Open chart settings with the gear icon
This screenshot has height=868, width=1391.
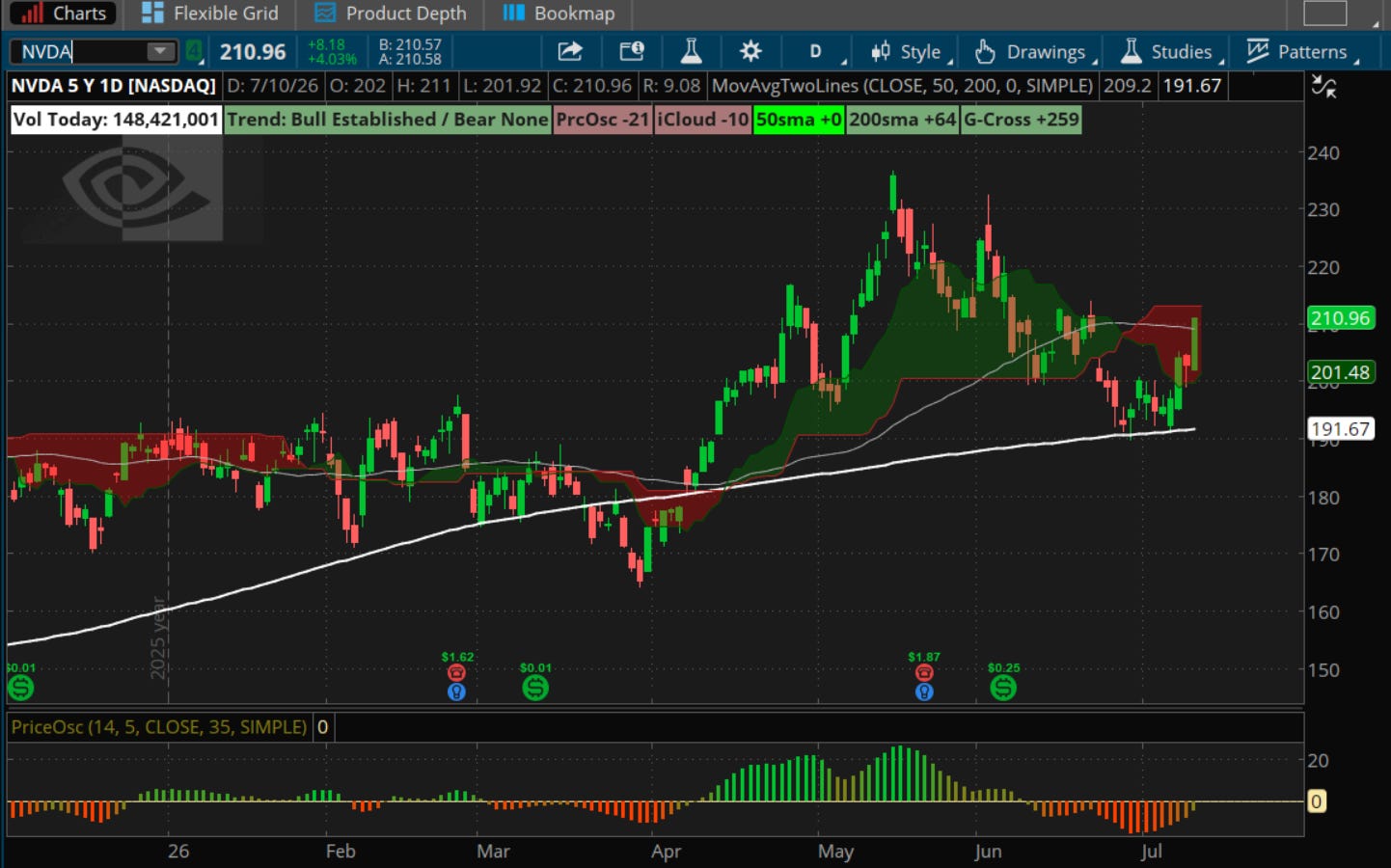tap(750, 51)
